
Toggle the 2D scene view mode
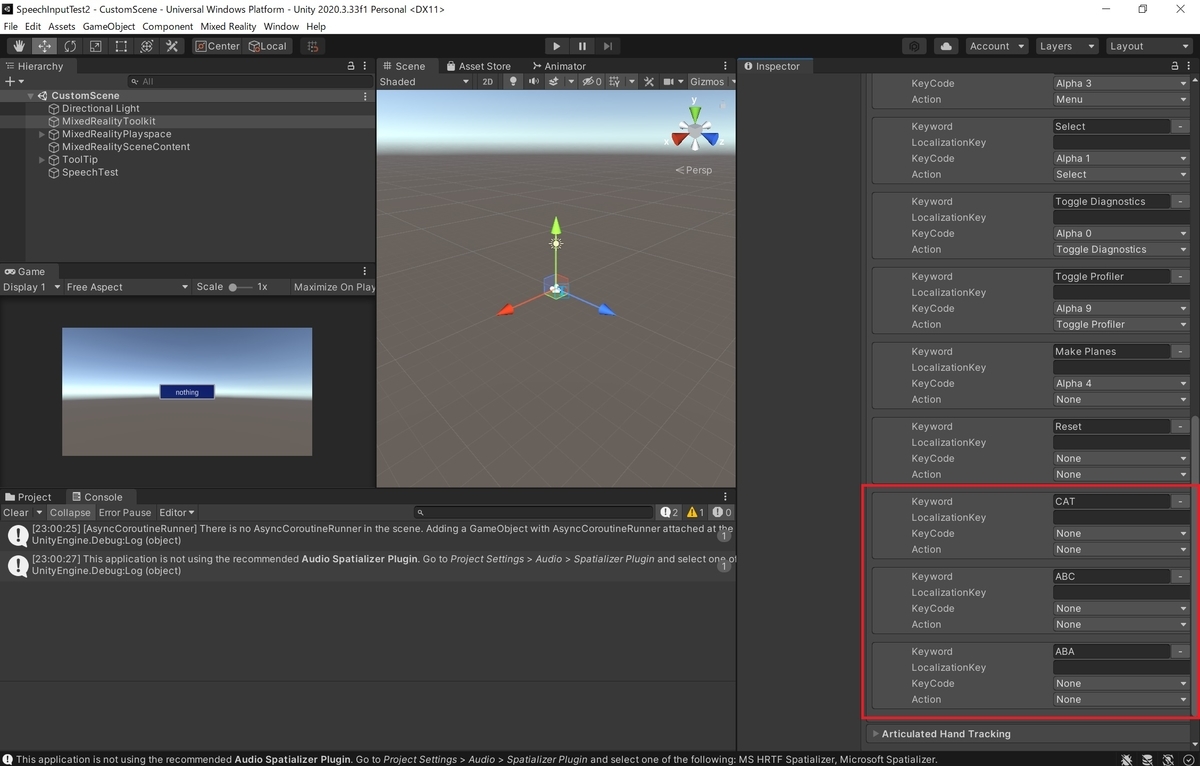coord(487,82)
